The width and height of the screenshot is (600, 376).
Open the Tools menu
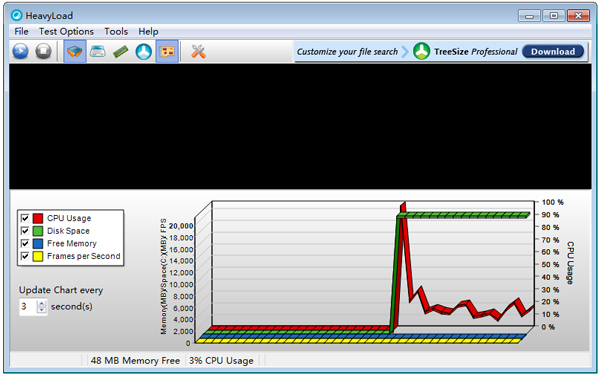(x=116, y=31)
